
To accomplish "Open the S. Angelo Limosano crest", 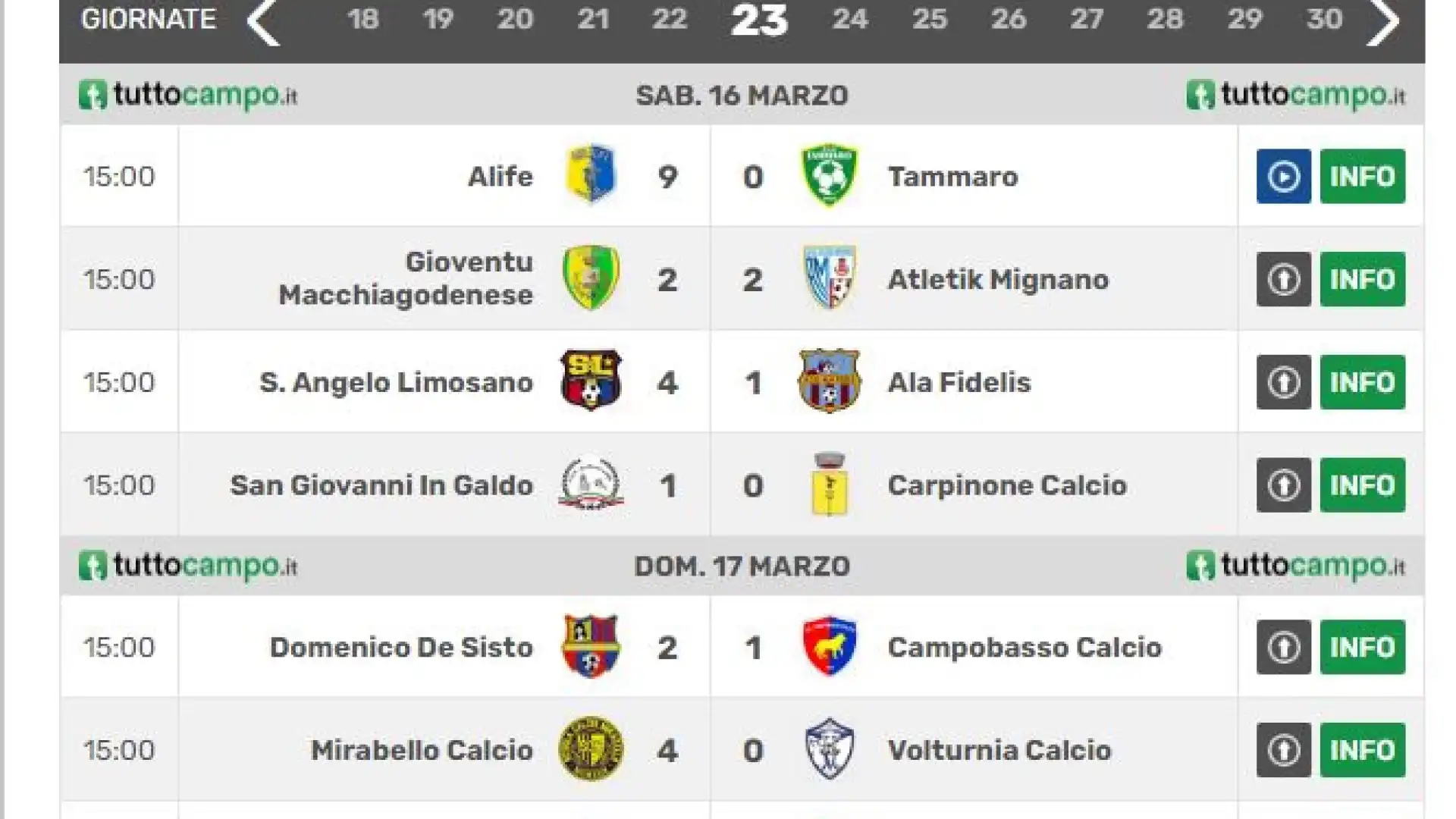I will tap(591, 380).
